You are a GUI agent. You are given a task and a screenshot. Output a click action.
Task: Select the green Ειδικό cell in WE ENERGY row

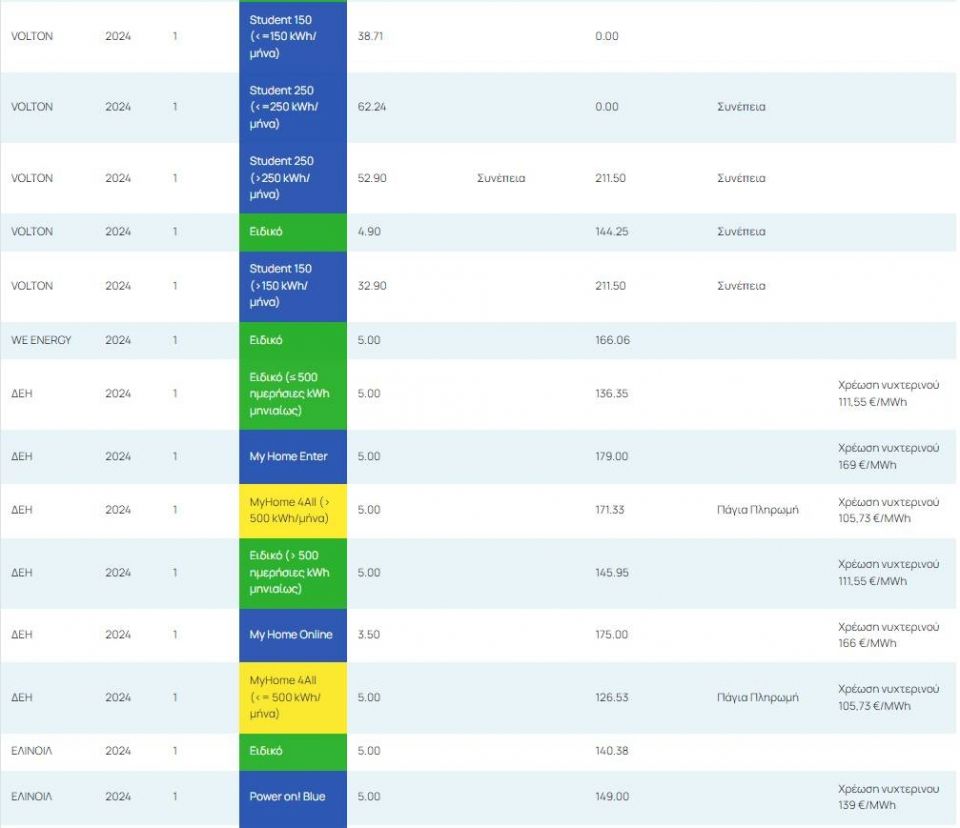pos(292,340)
